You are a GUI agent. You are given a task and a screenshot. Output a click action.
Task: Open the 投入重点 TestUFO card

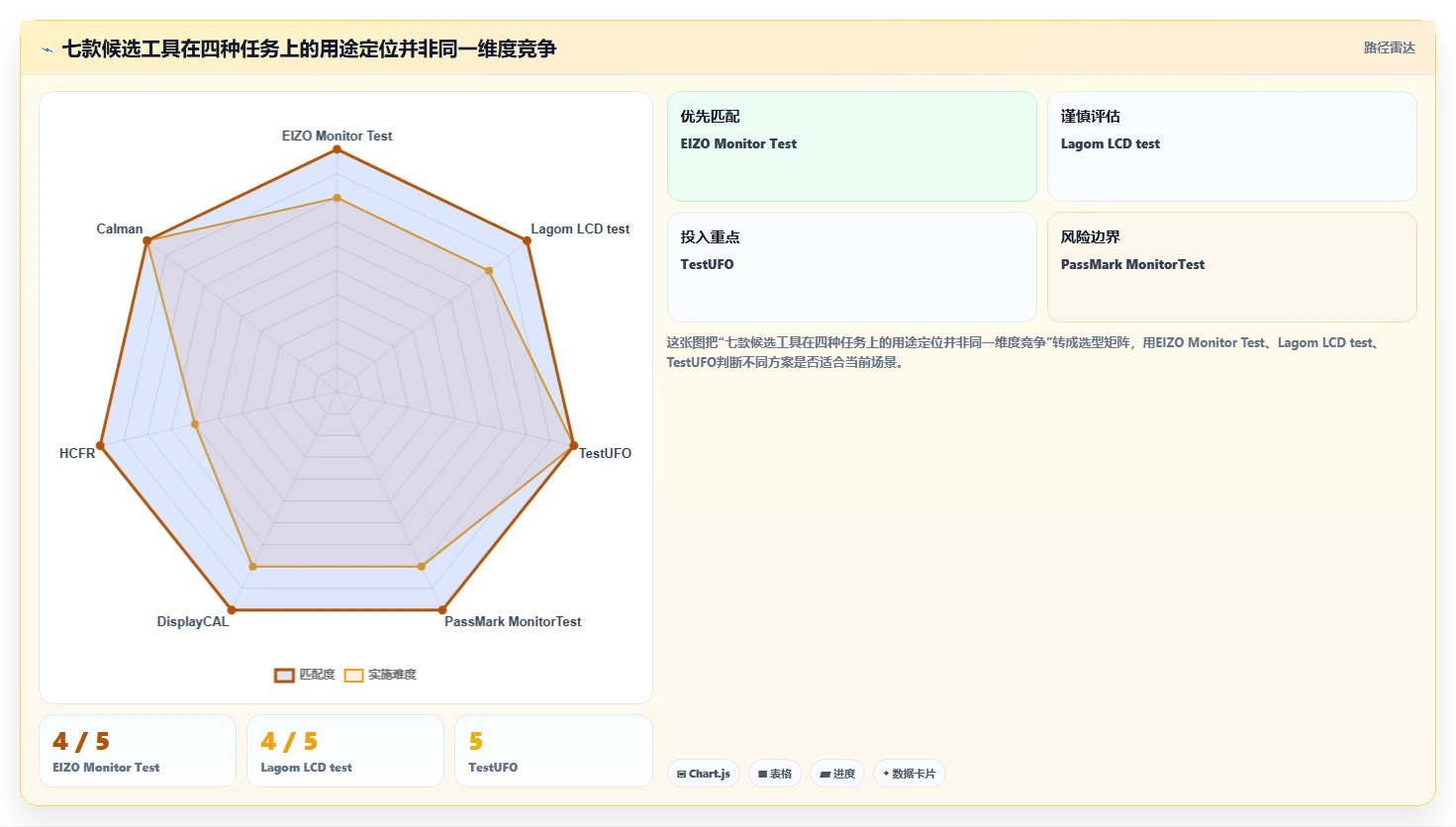click(852, 267)
